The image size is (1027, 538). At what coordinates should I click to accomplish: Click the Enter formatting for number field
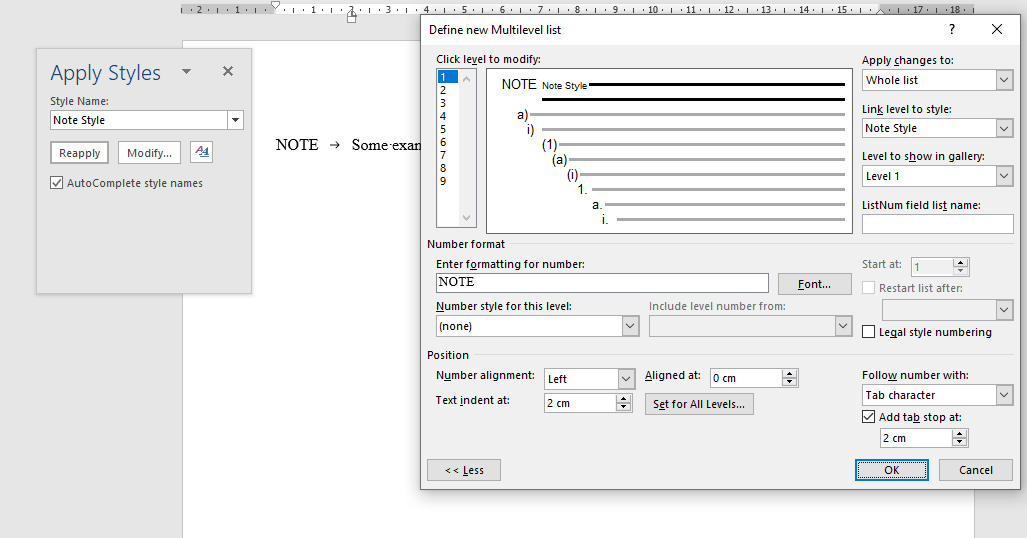click(x=602, y=282)
